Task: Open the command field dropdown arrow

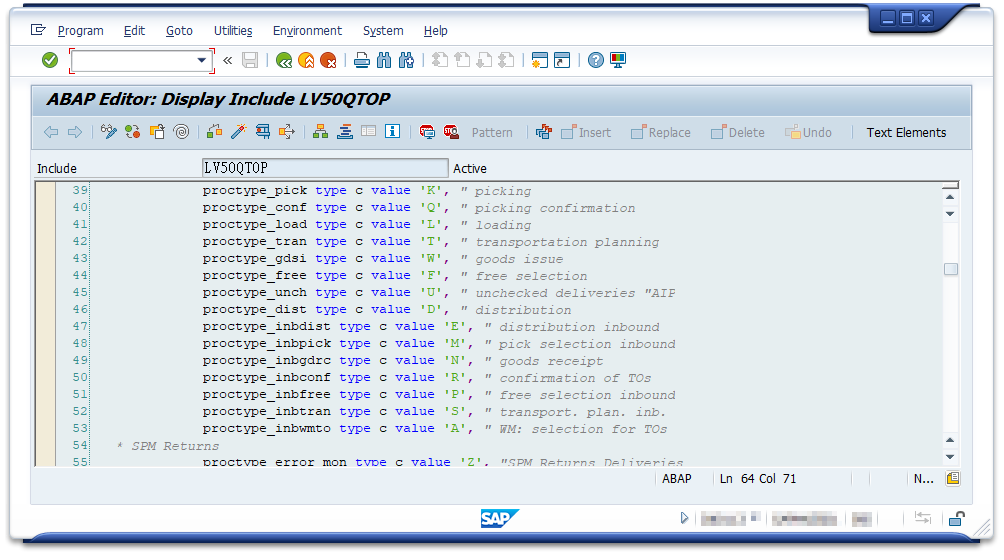Action: [x=202, y=60]
